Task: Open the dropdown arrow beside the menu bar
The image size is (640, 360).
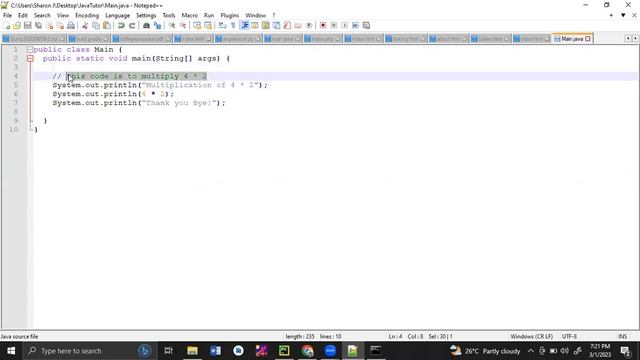Action: tap(623, 15)
